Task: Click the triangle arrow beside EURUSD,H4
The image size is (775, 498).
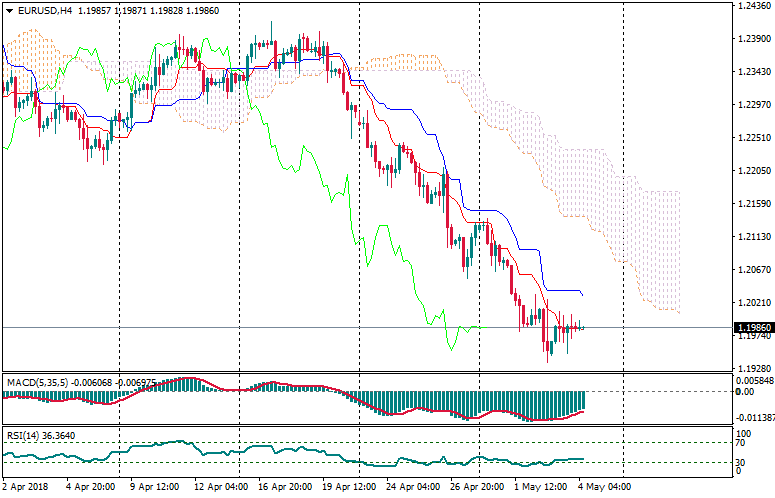Action: click(x=7, y=10)
